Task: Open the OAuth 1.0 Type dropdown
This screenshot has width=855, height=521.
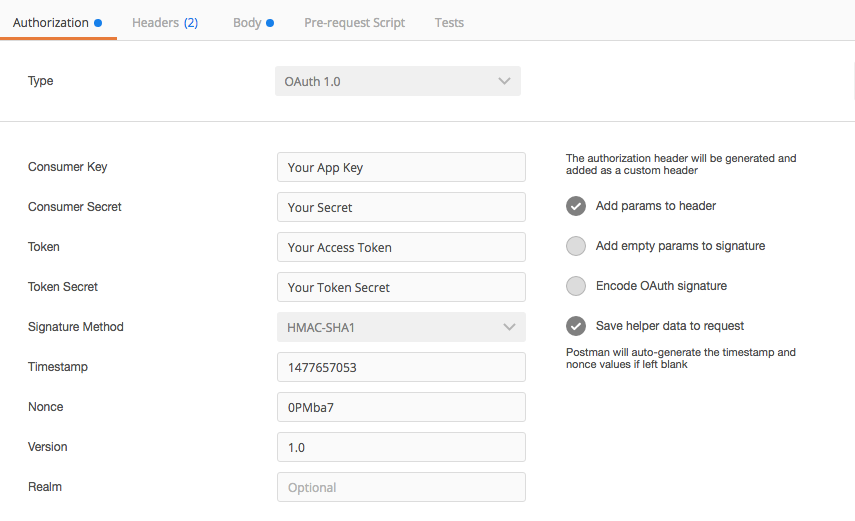Action: pos(397,81)
